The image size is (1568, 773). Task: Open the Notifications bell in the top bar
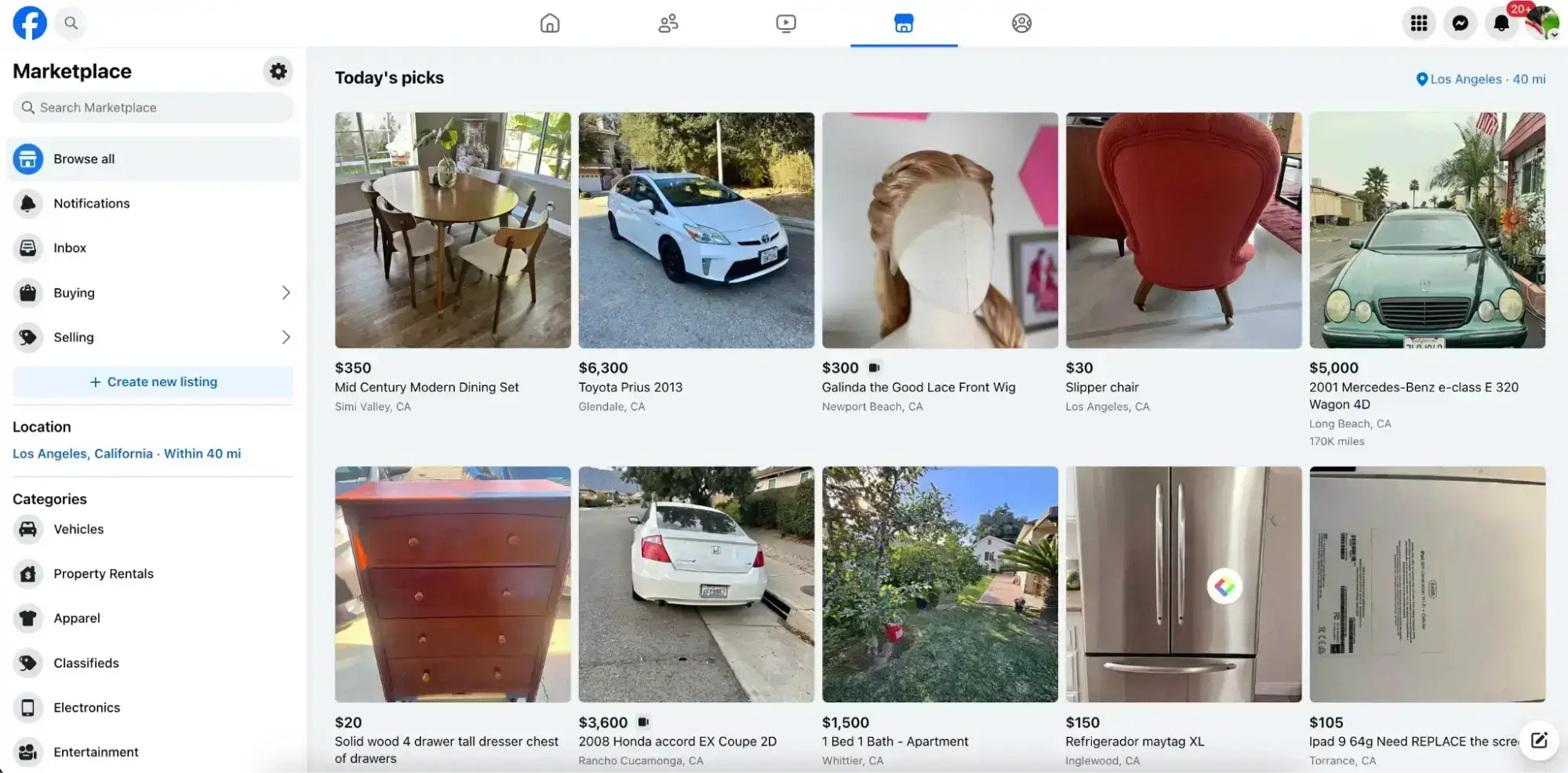pos(1501,23)
